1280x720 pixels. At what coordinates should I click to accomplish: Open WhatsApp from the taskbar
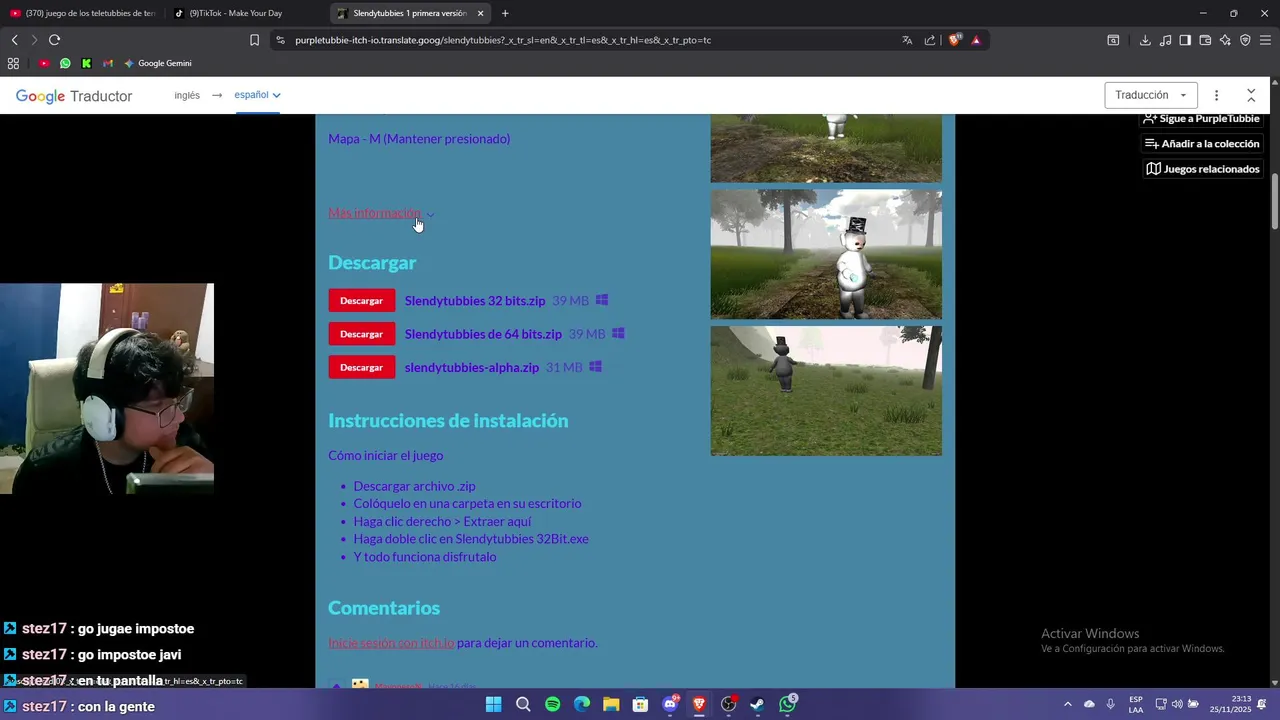788,704
